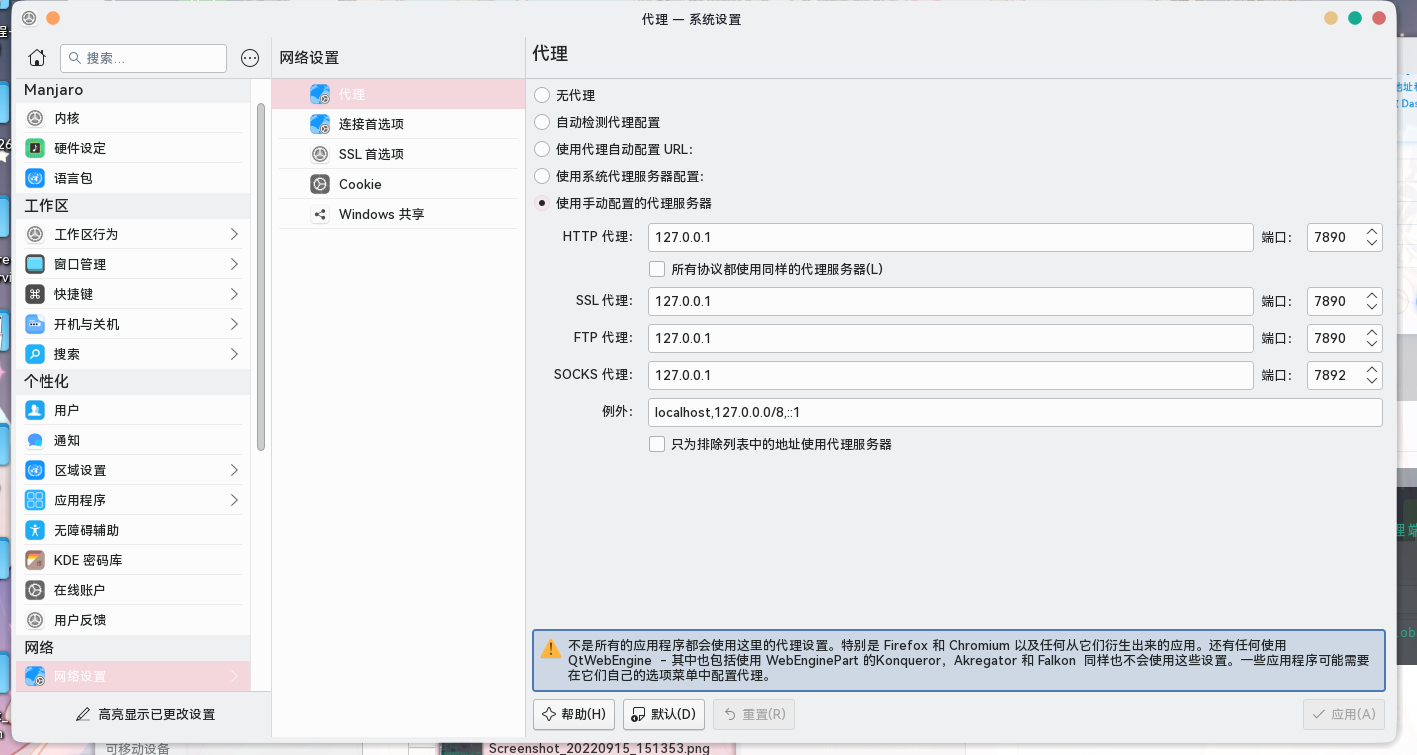Open SSL 首选项 module

point(399,154)
